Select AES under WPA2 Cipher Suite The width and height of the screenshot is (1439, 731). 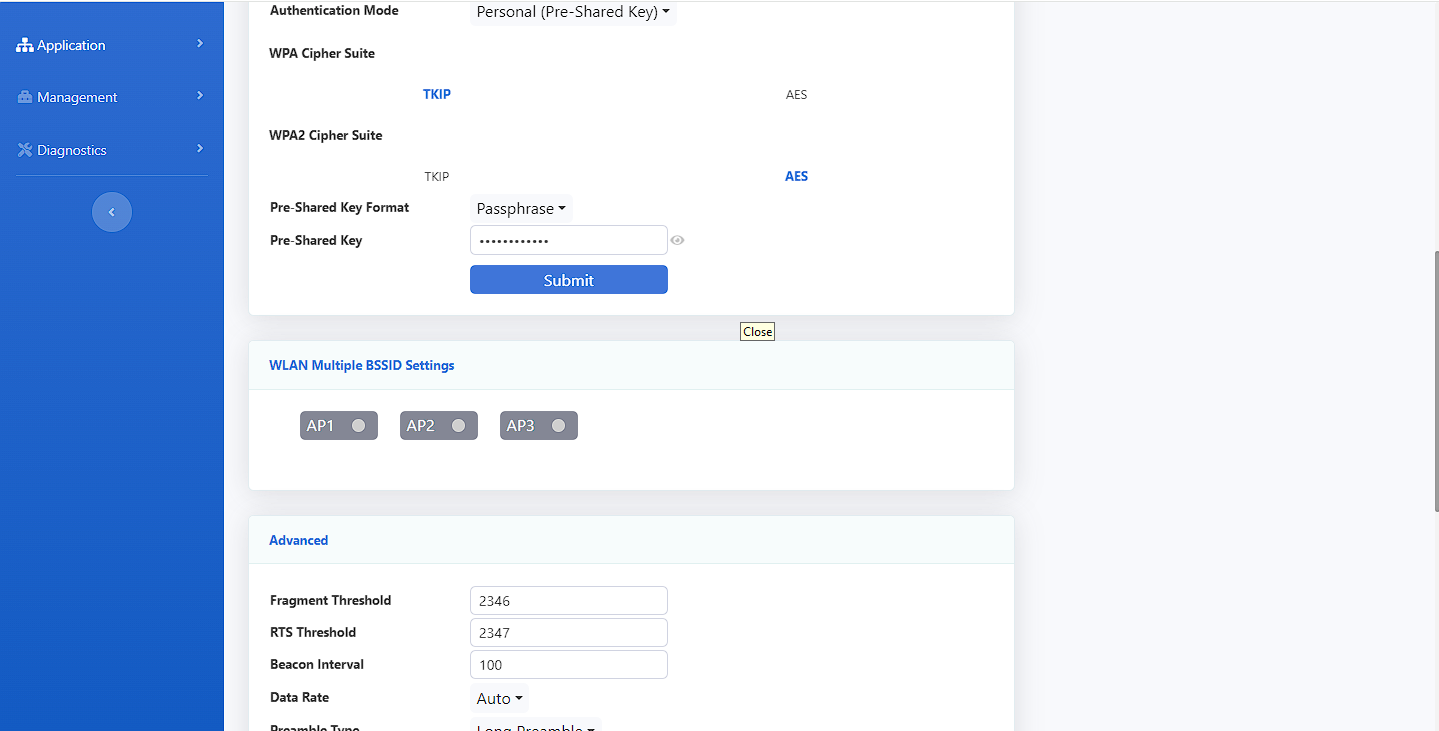[x=796, y=176]
